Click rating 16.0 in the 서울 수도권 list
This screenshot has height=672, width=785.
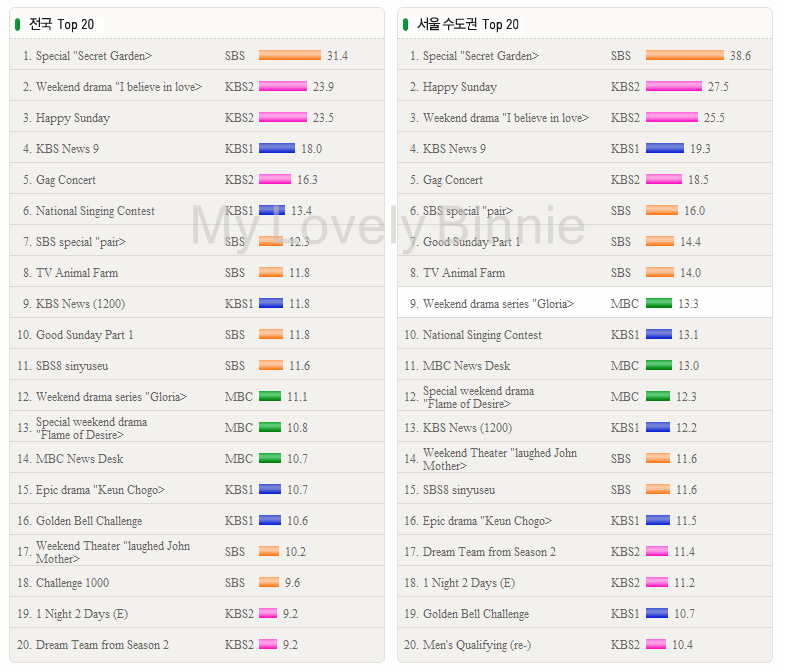click(x=694, y=211)
